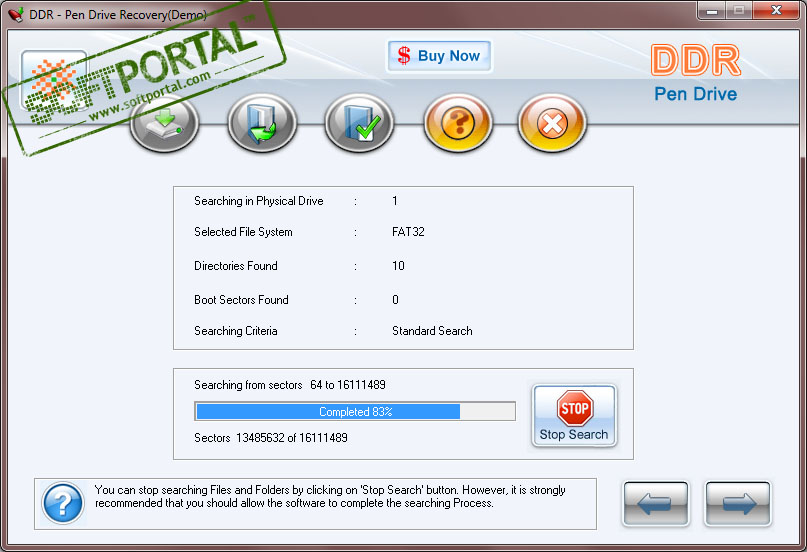Click the blue book with green arrow icon

click(262, 123)
